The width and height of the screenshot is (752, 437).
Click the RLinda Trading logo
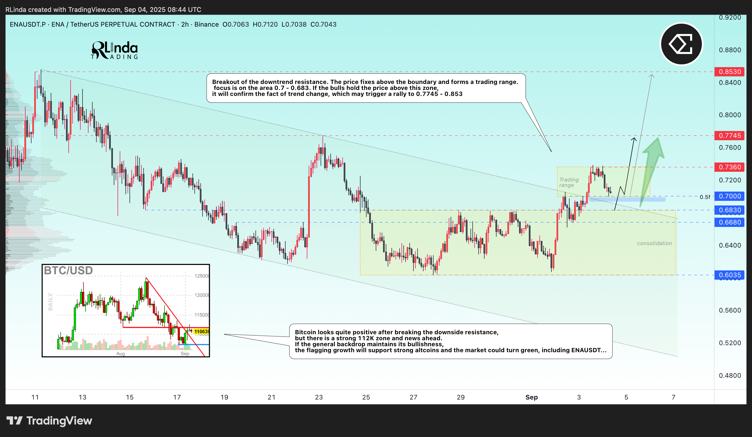[114, 50]
